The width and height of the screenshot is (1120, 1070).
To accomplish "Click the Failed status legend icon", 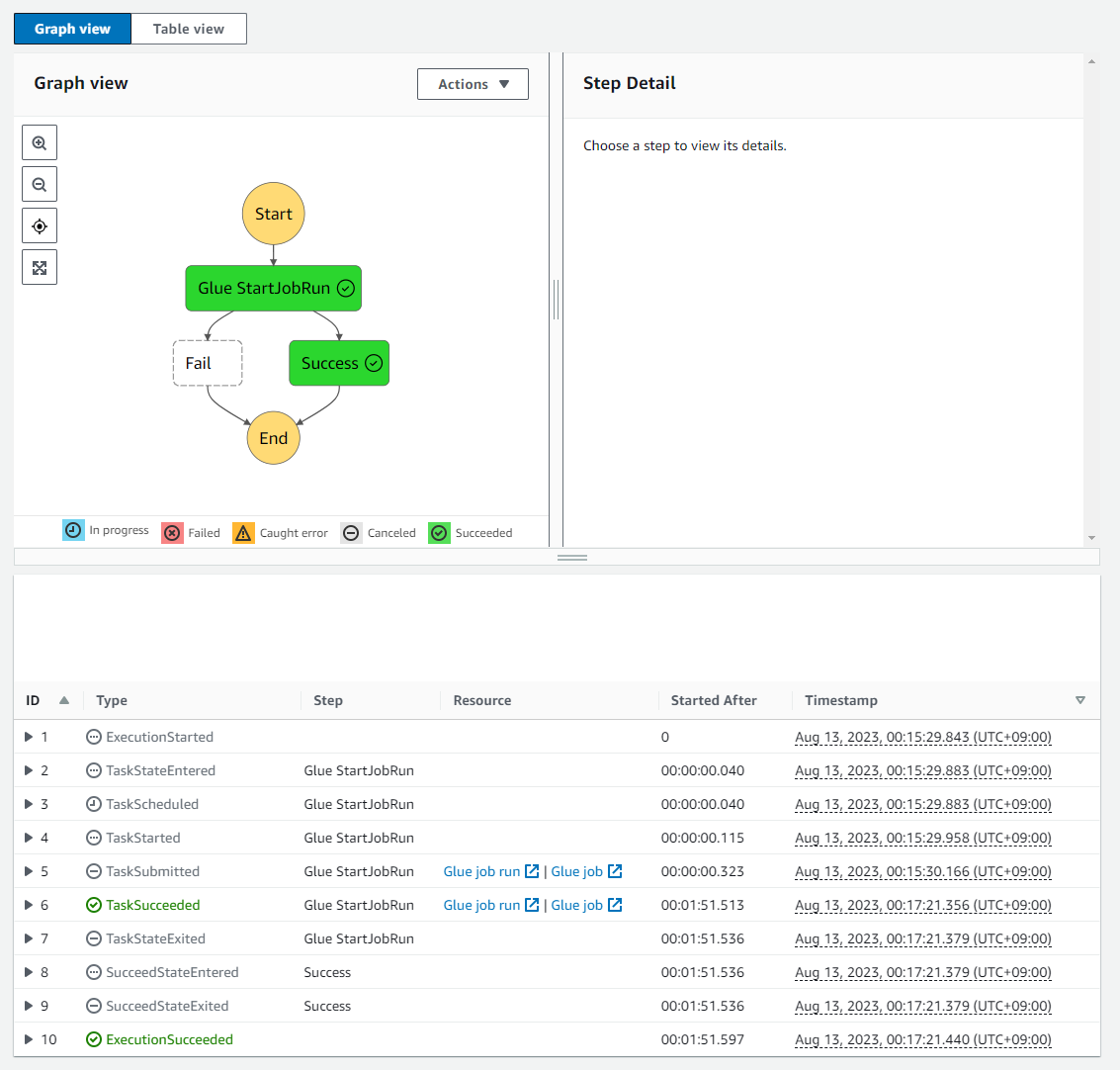I will 172,533.
